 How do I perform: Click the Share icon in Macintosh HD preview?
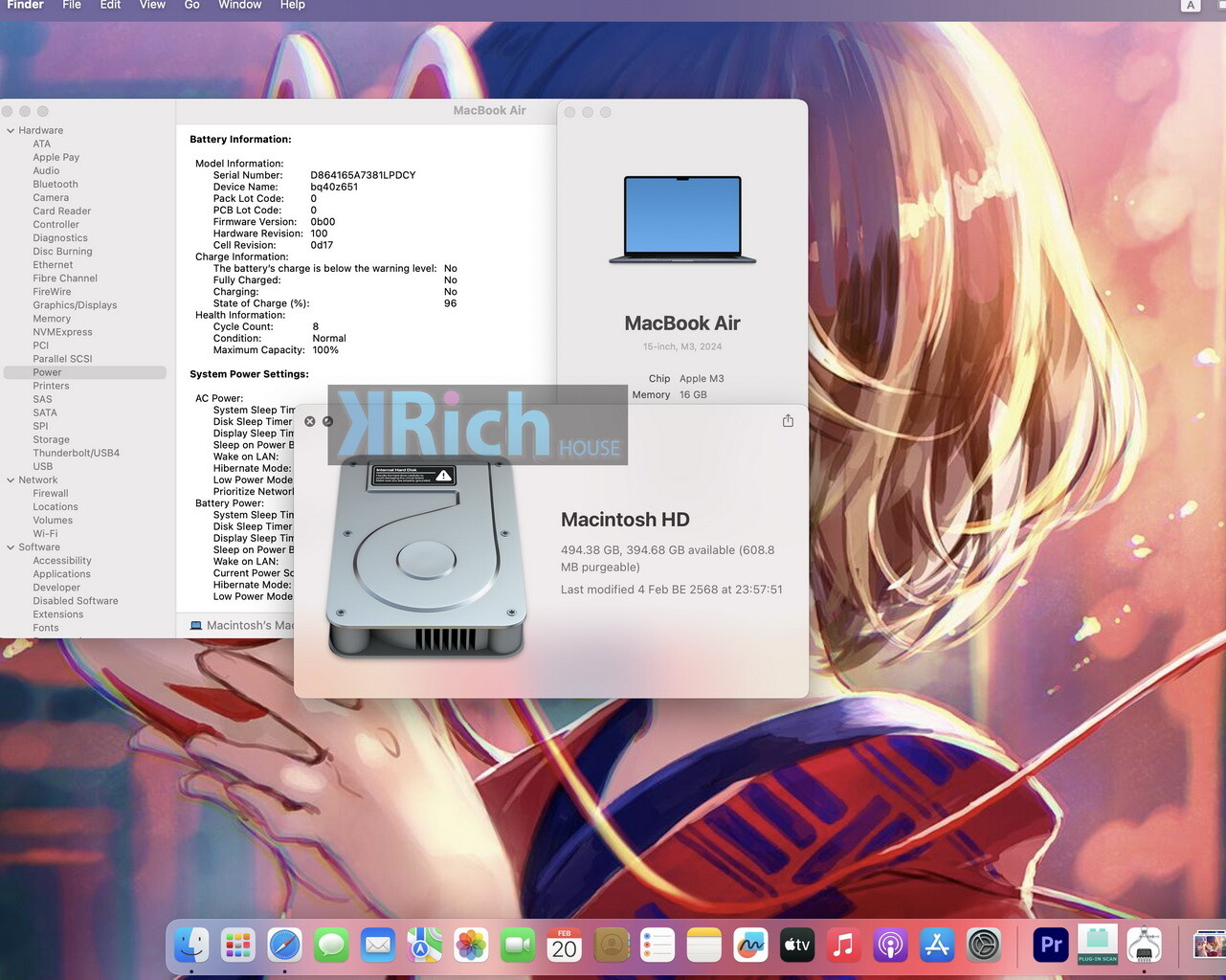coord(788,421)
